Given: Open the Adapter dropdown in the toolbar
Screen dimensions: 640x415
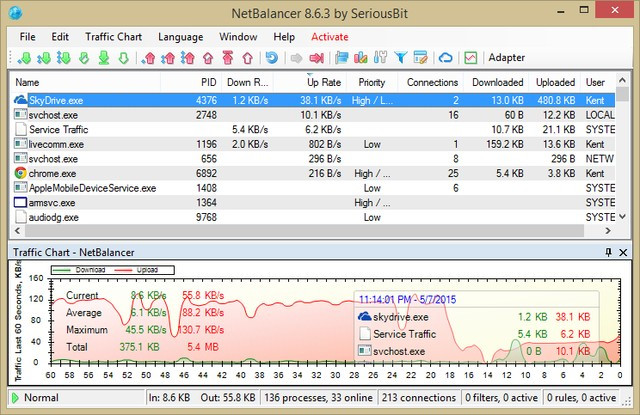Looking at the screenshot, I should coord(507,58).
